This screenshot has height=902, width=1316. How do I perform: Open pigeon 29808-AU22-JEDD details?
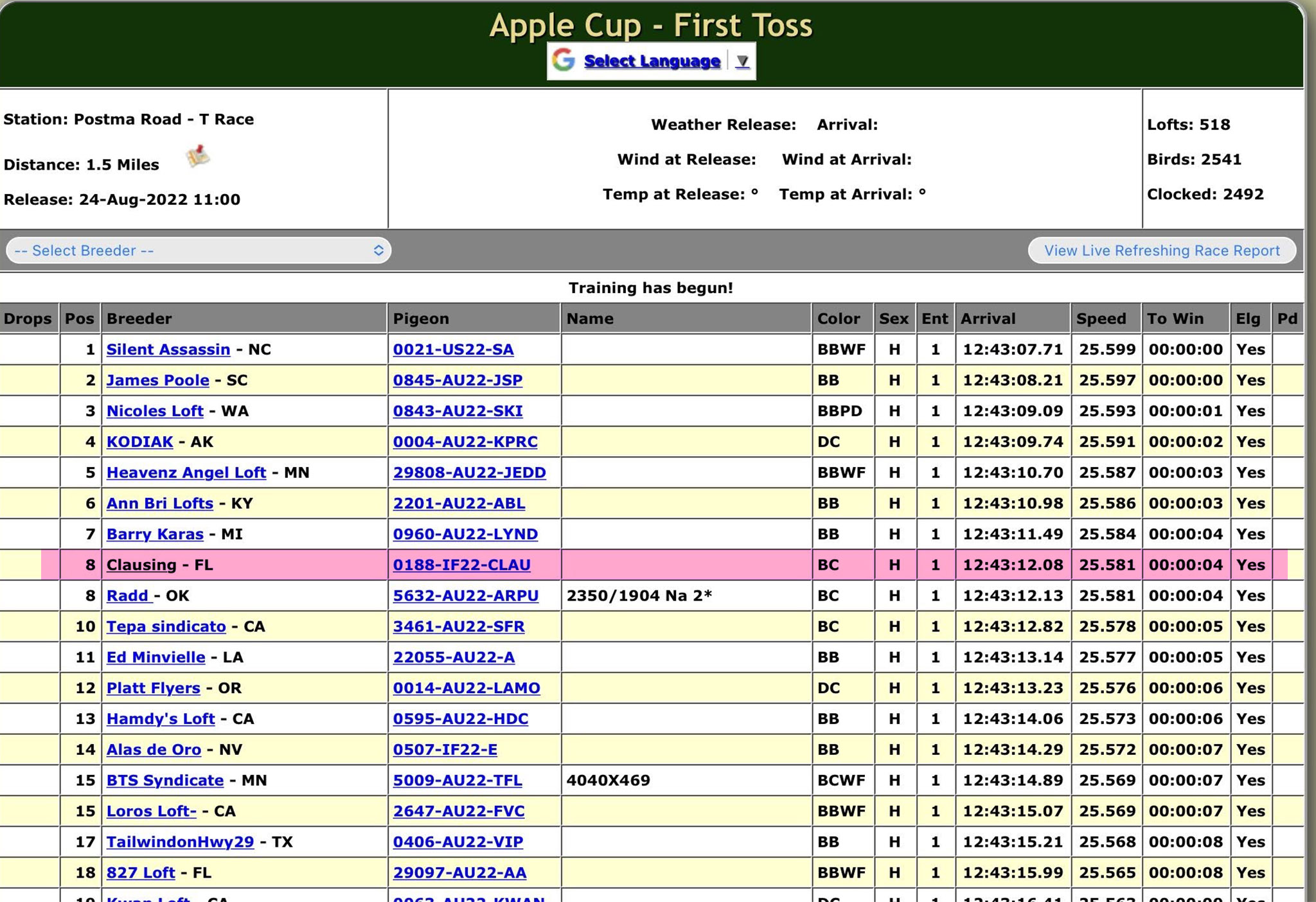point(470,473)
